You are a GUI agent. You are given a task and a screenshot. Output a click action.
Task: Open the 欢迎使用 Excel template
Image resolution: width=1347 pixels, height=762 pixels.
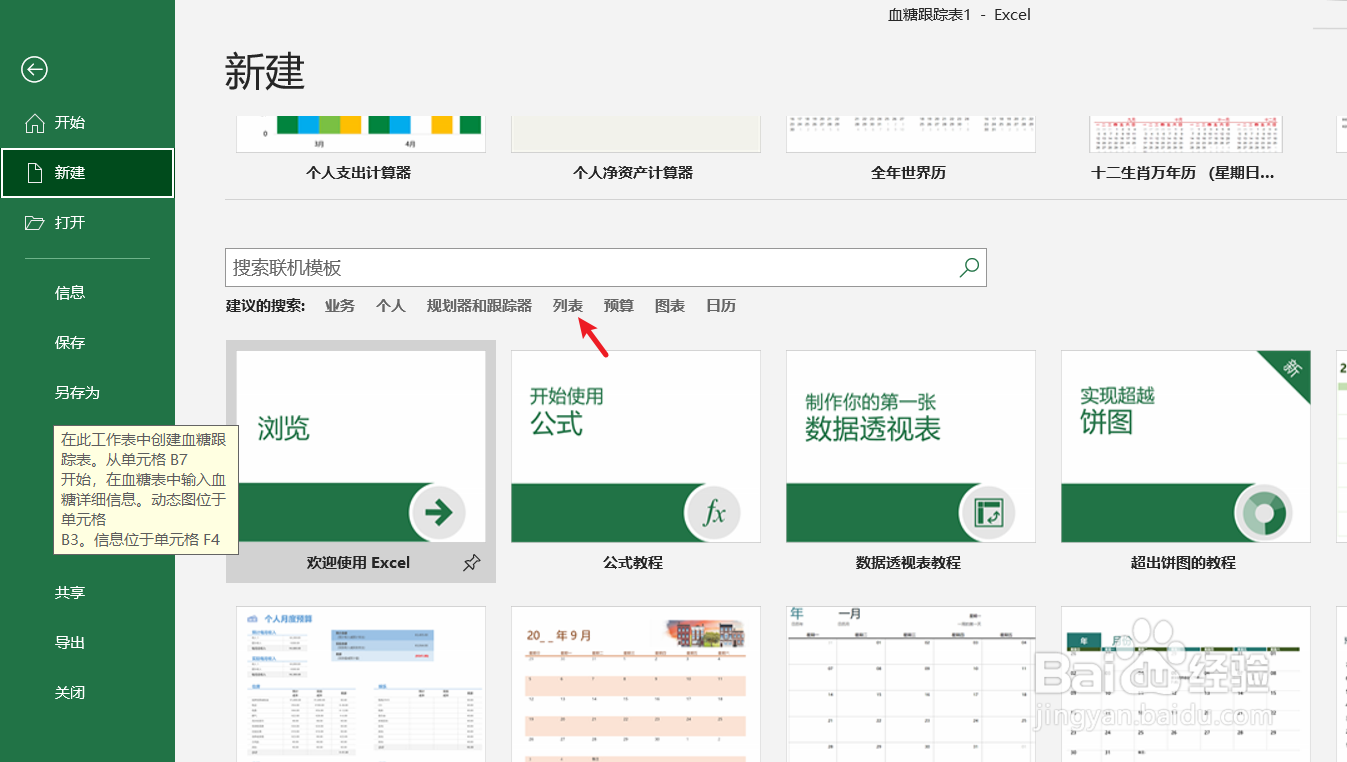361,462
